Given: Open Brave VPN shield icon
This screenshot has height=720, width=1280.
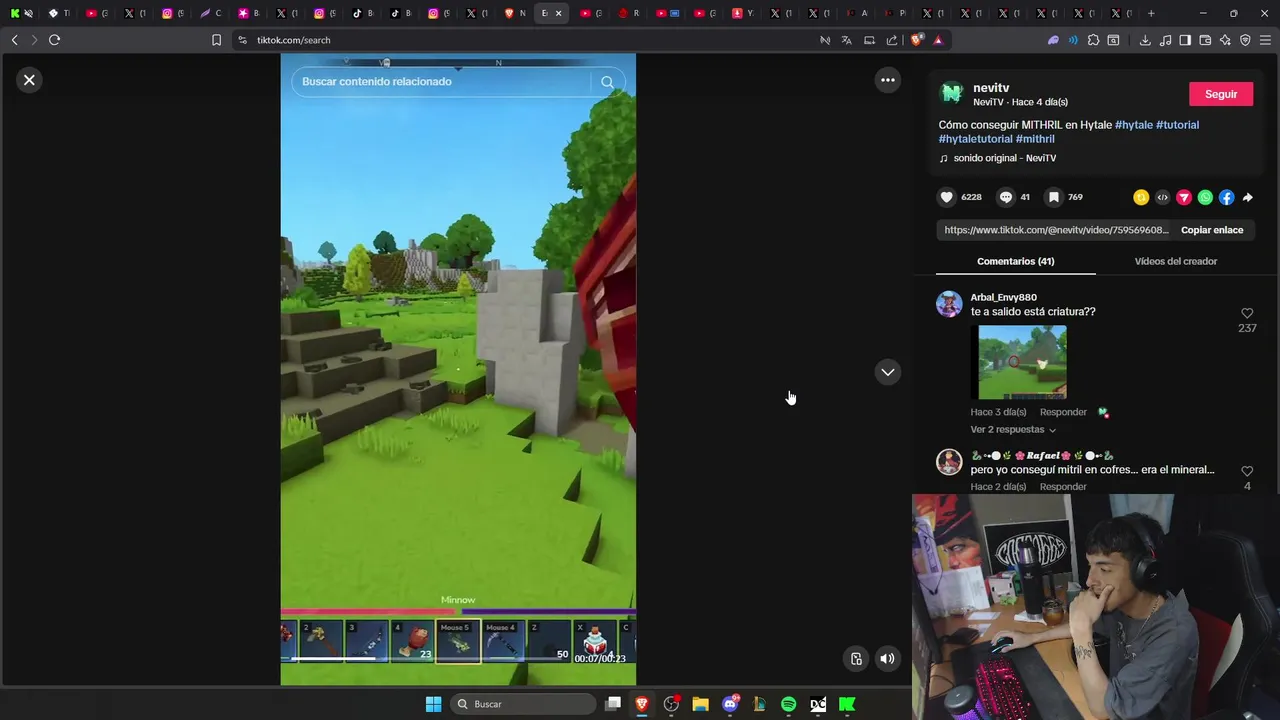Looking at the screenshot, I should [x=1245, y=40].
